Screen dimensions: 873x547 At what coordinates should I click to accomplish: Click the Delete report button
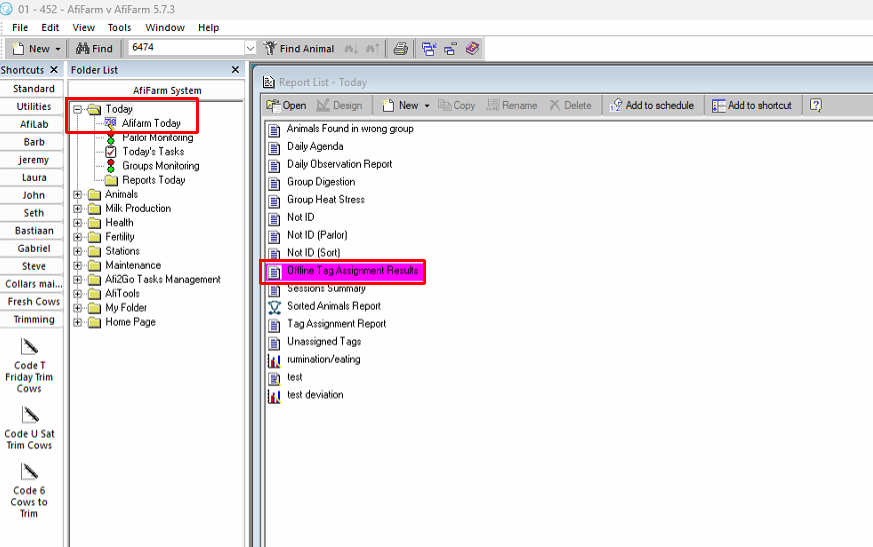click(570, 105)
